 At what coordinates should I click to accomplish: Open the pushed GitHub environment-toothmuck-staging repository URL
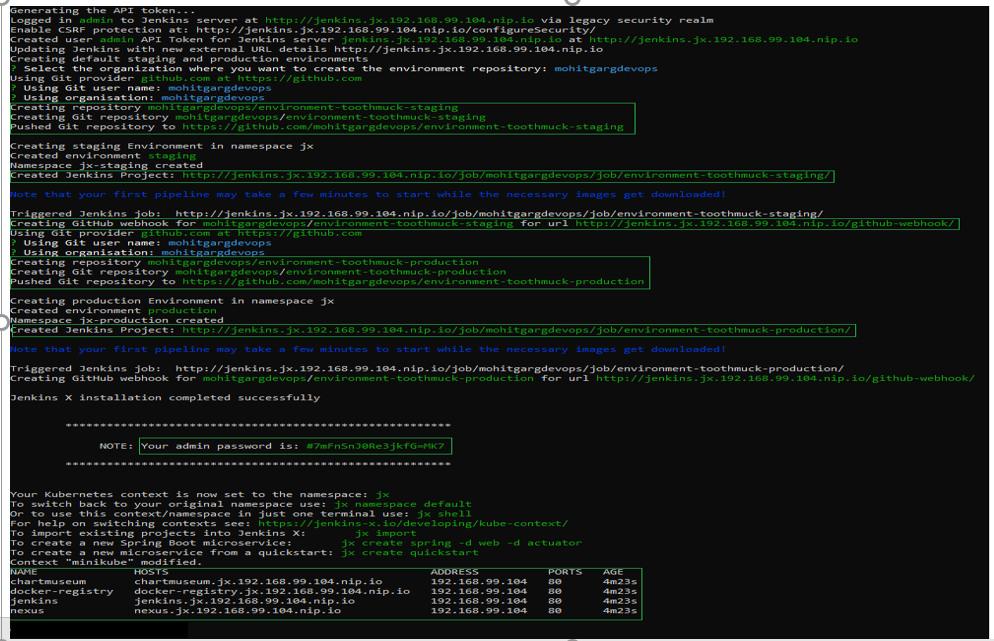pos(403,127)
